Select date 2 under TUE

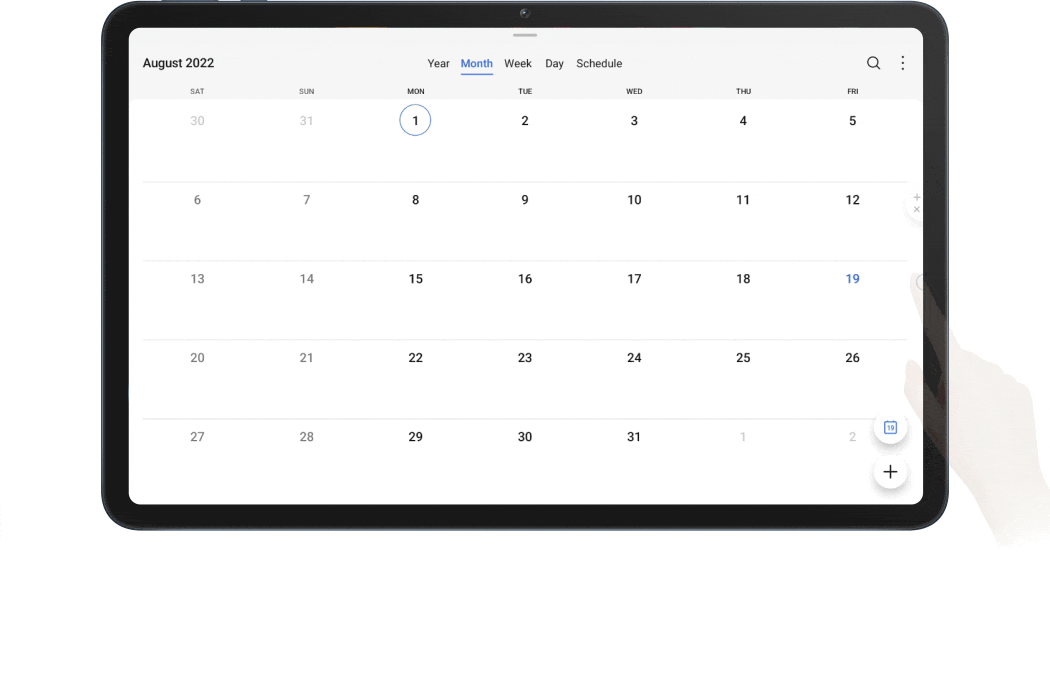tap(525, 121)
